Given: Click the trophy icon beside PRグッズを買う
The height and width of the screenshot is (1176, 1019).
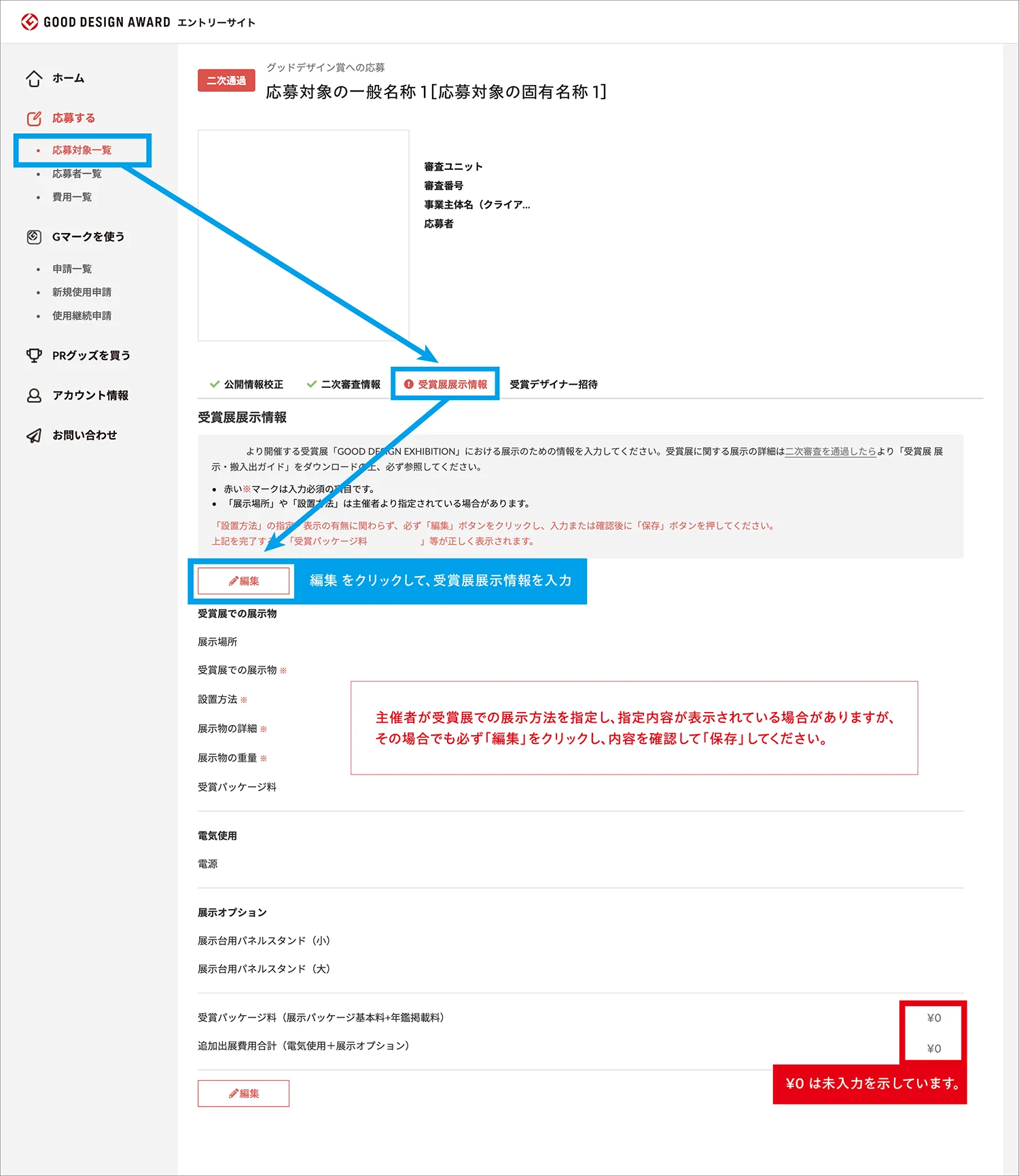Looking at the screenshot, I should point(34,355).
